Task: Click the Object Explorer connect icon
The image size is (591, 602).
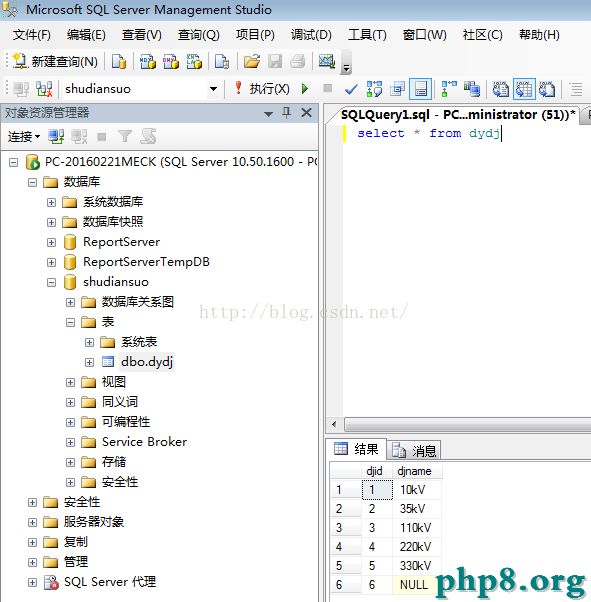Action: pos(56,137)
